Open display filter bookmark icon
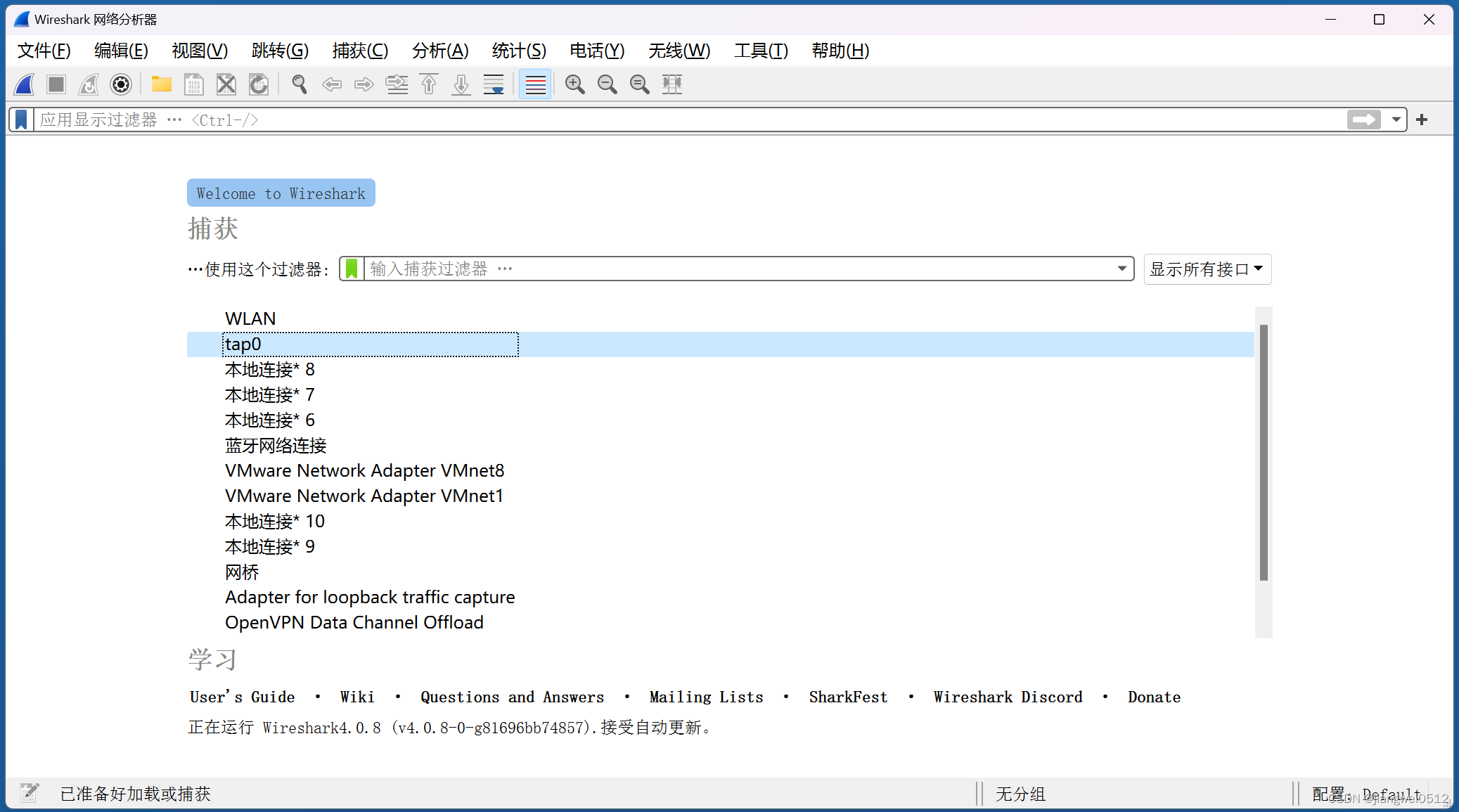This screenshot has height=812, width=1459. [x=22, y=120]
